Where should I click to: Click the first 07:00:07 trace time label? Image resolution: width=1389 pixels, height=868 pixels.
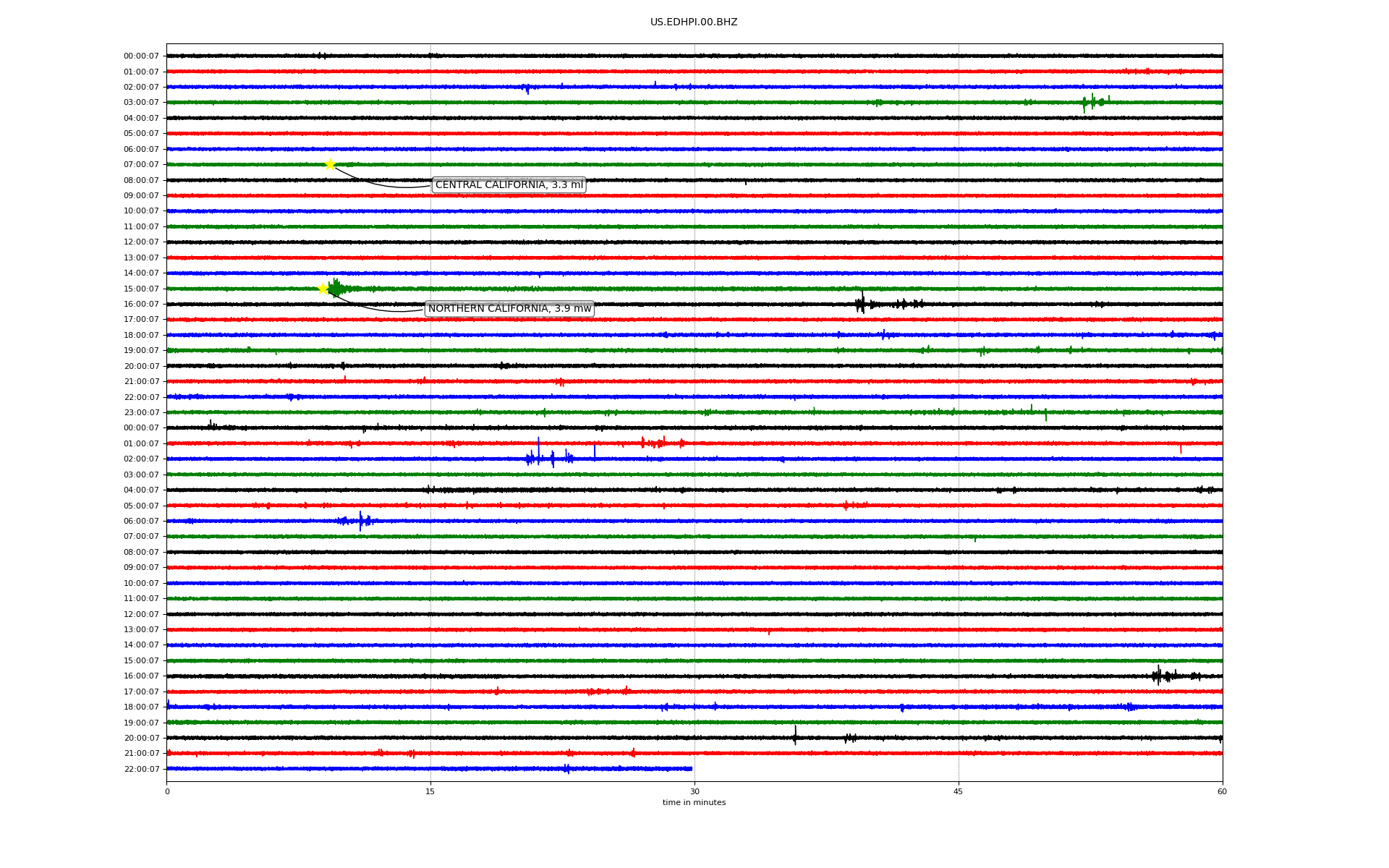[x=141, y=165]
